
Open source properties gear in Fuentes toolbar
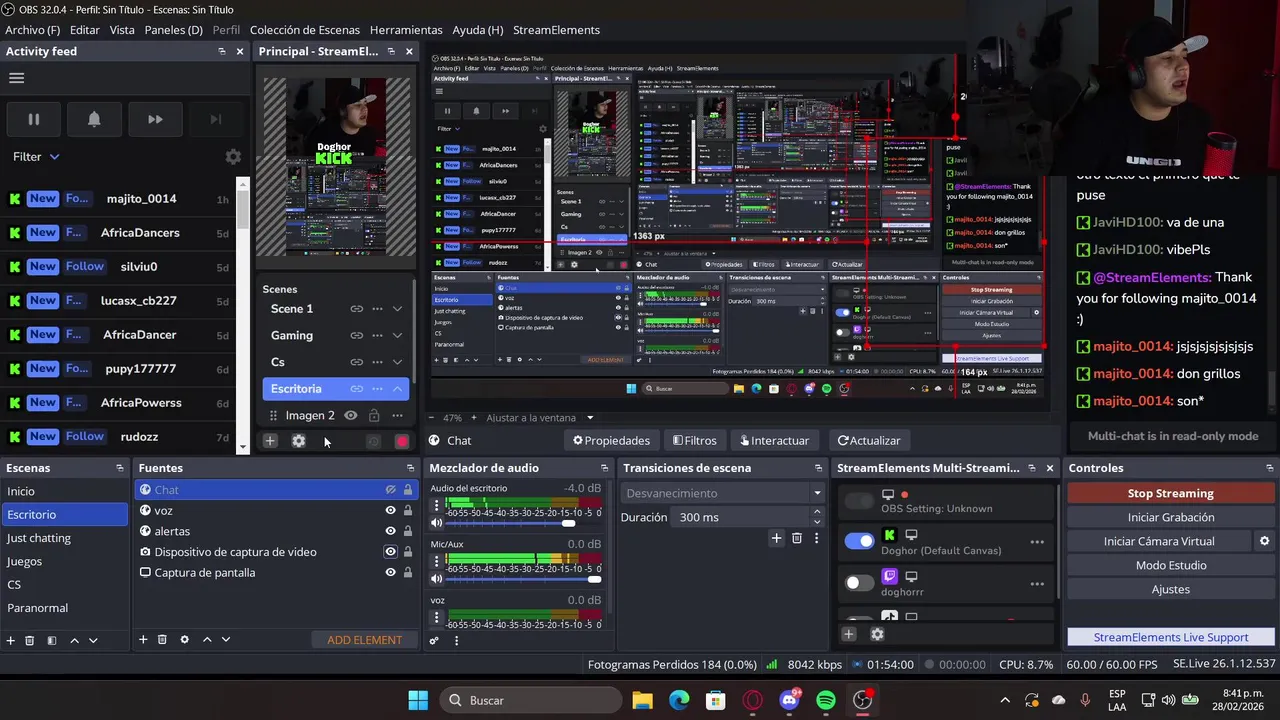tap(184, 640)
